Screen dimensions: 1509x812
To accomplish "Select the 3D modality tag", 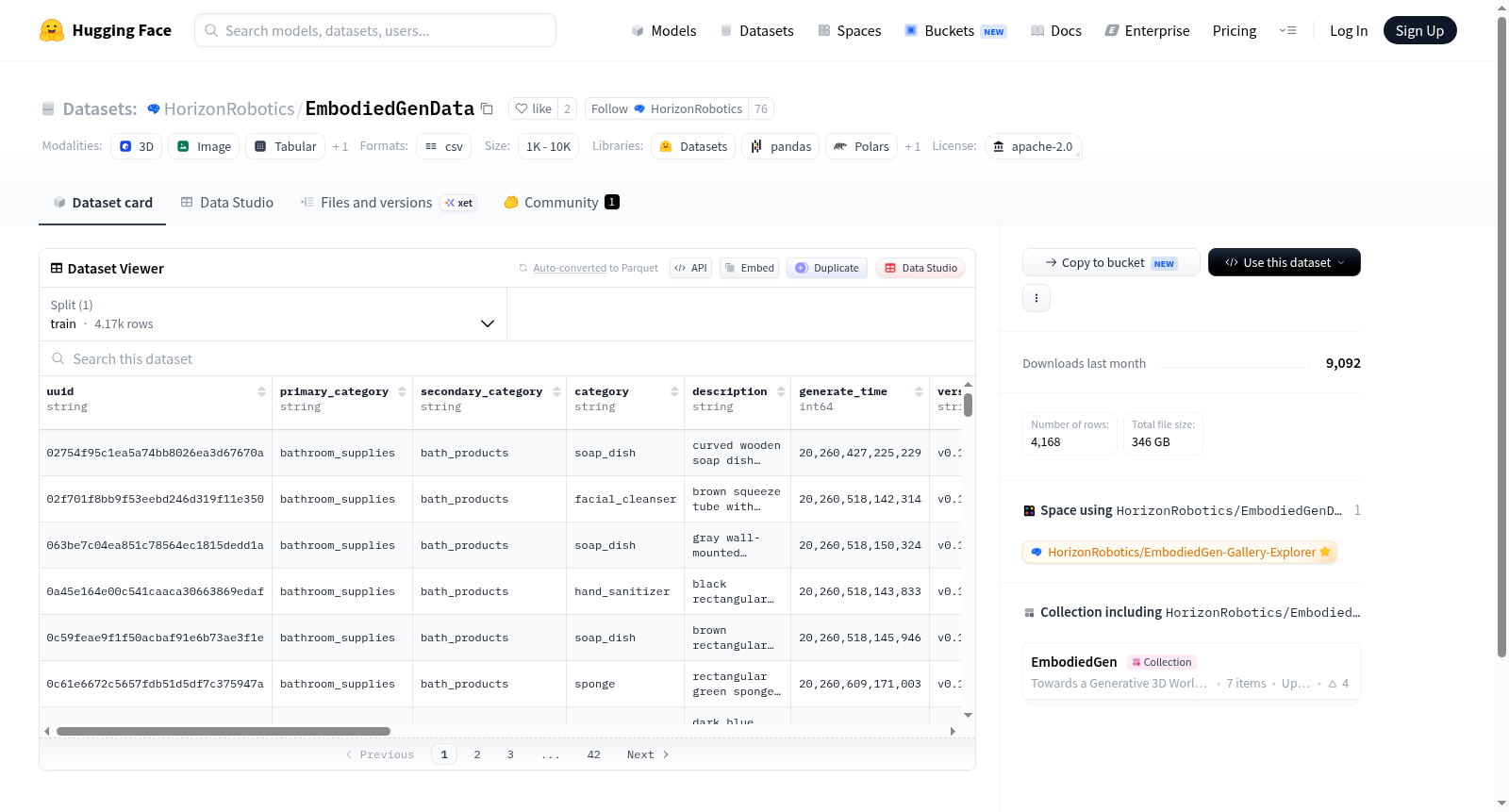I will pos(137,146).
